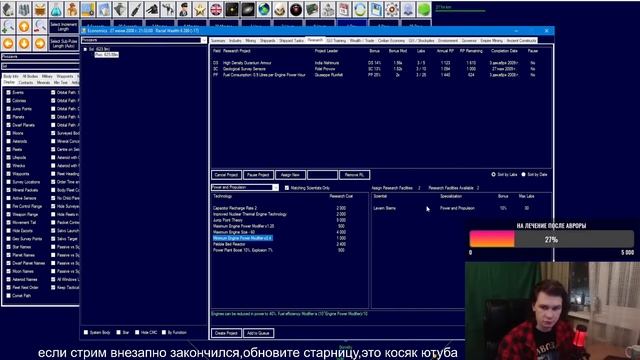The width and height of the screenshot is (640, 360).
Task: Click the Remove RL button
Action: pos(354,175)
